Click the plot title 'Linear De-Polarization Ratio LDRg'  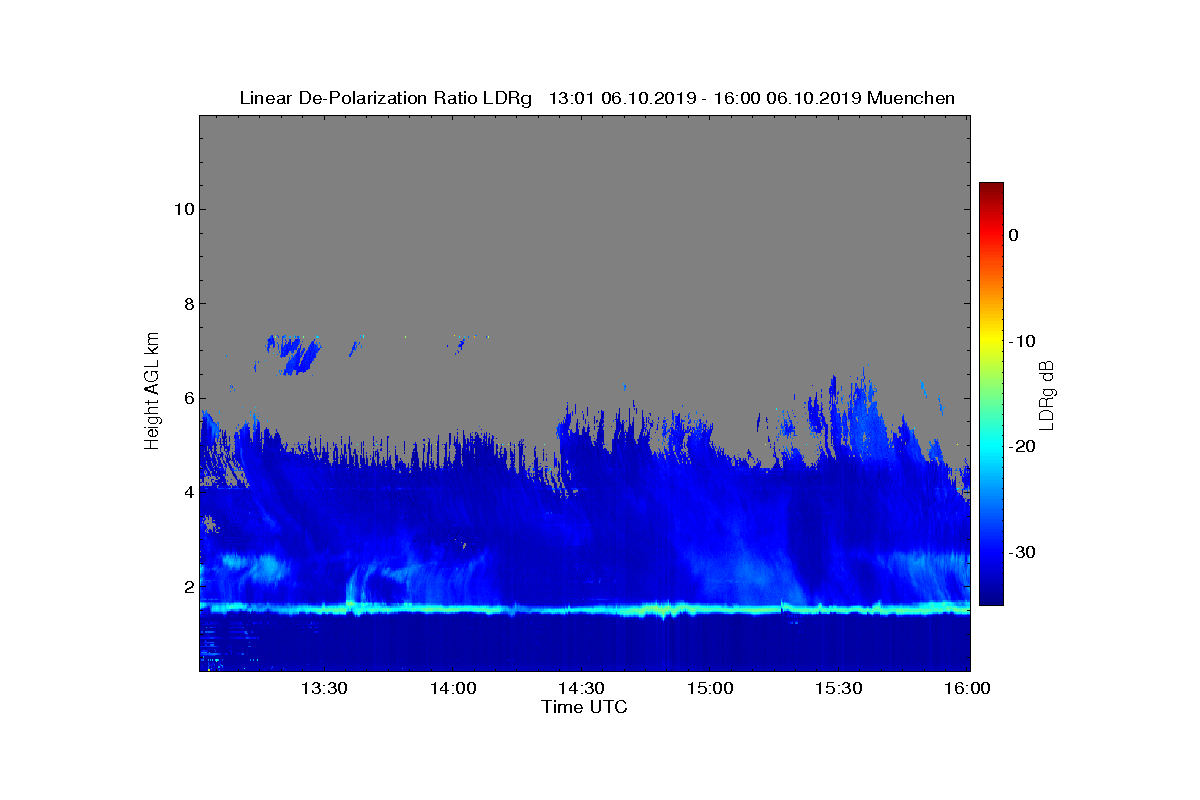(x=386, y=98)
